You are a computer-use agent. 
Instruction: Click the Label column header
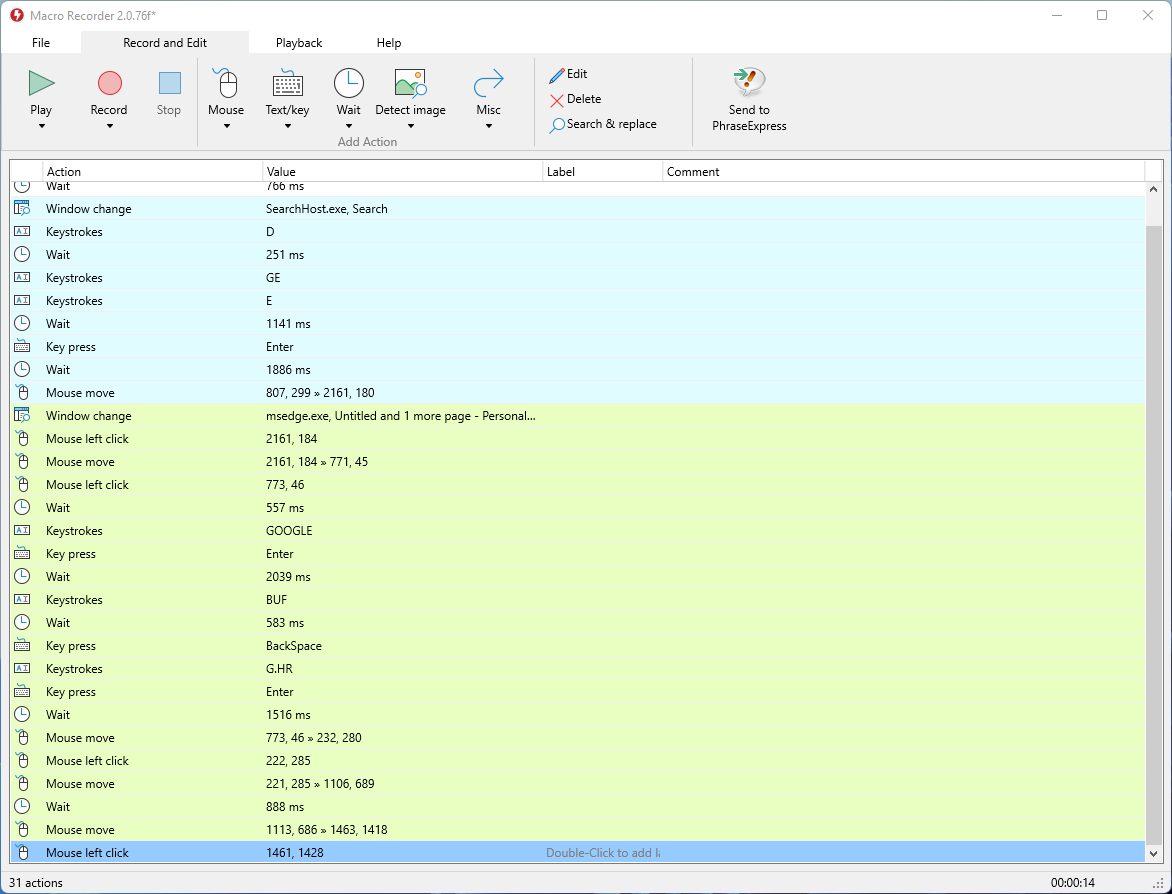point(602,172)
